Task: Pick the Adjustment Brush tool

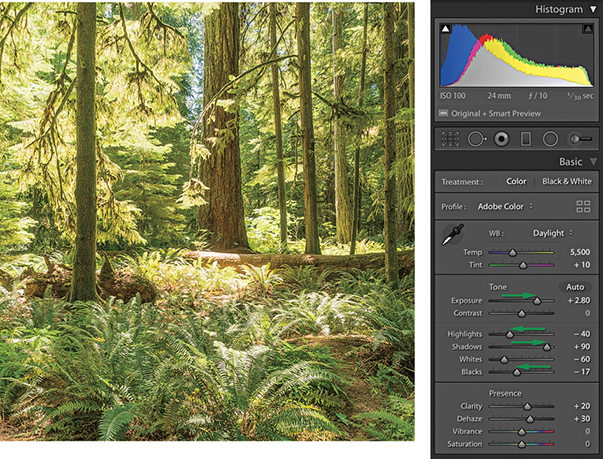Action: (579, 138)
